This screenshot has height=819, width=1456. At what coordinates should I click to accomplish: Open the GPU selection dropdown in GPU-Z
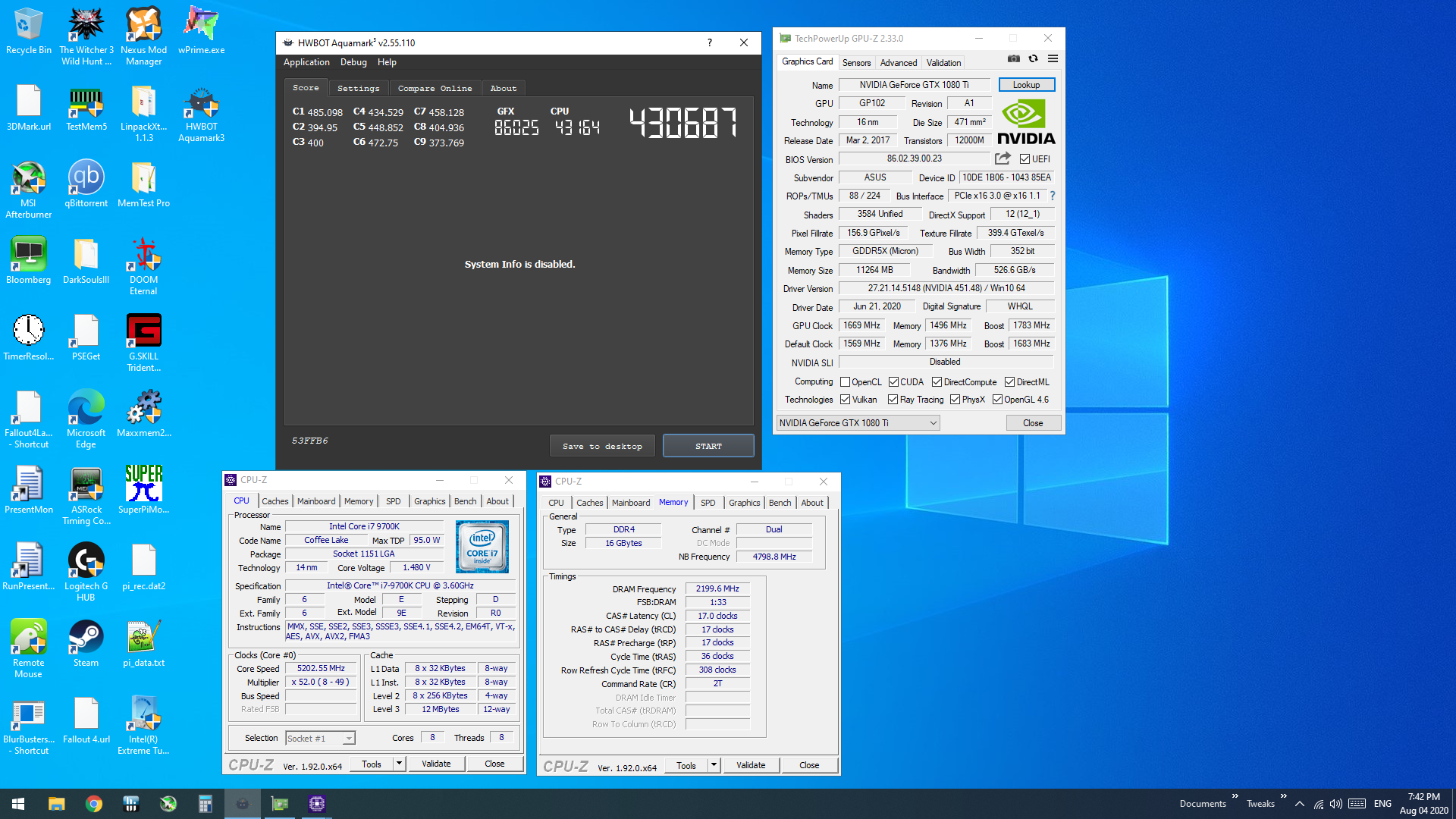point(858,423)
